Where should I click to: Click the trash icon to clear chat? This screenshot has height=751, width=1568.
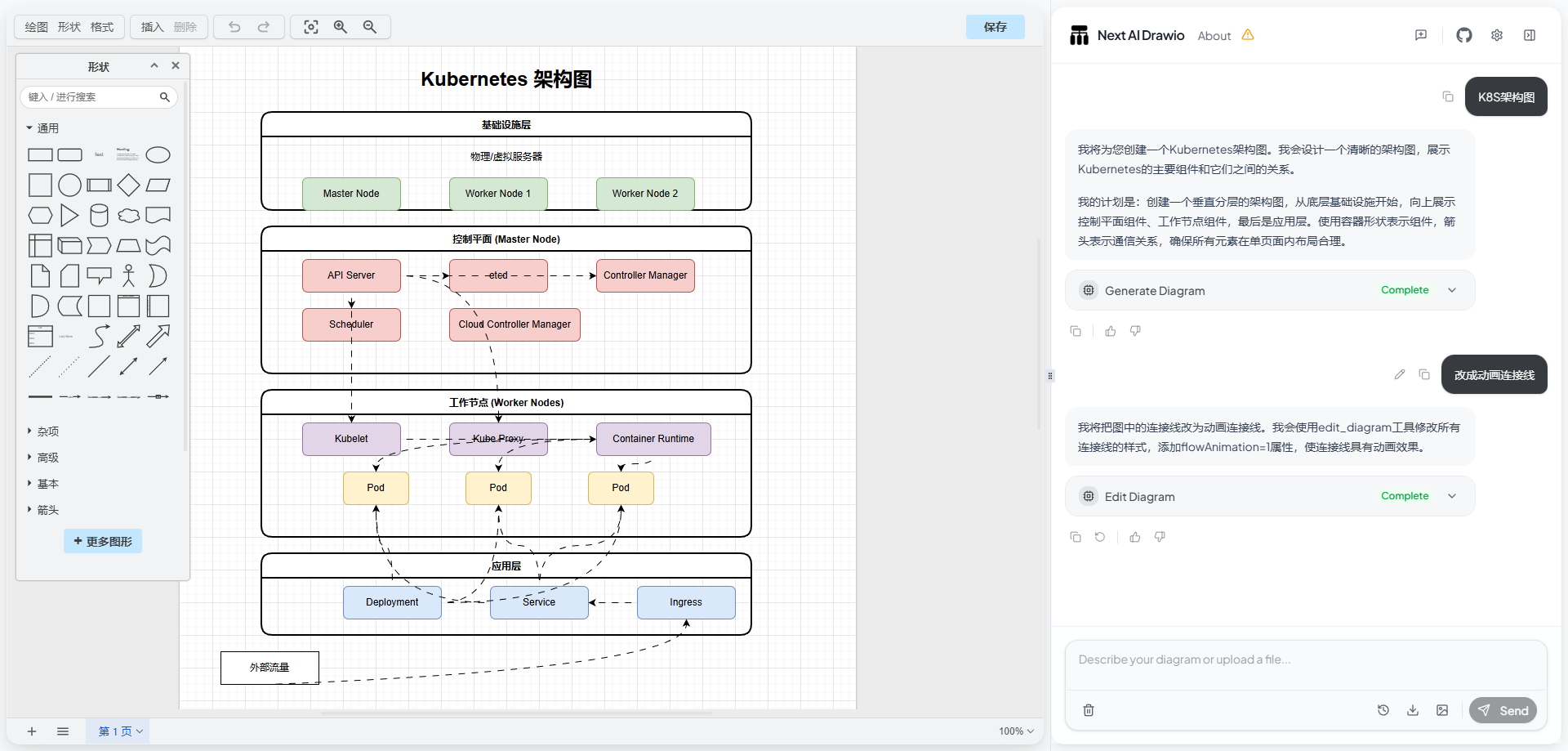pyautogui.click(x=1089, y=710)
